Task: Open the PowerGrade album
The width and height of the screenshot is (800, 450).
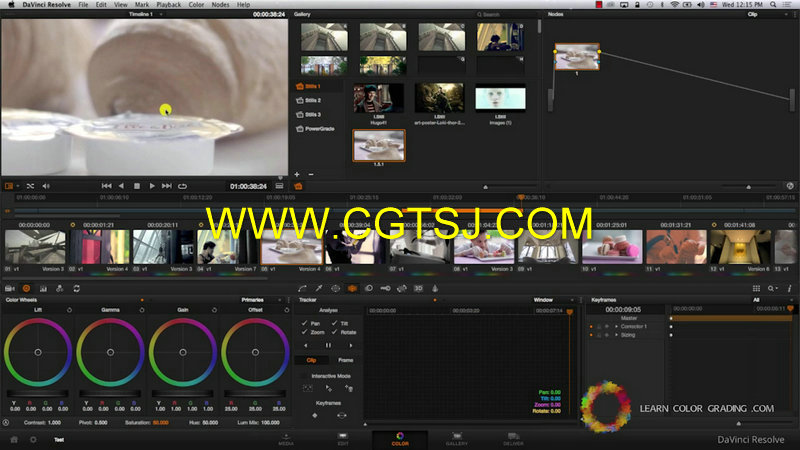Action: (x=319, y=129)
